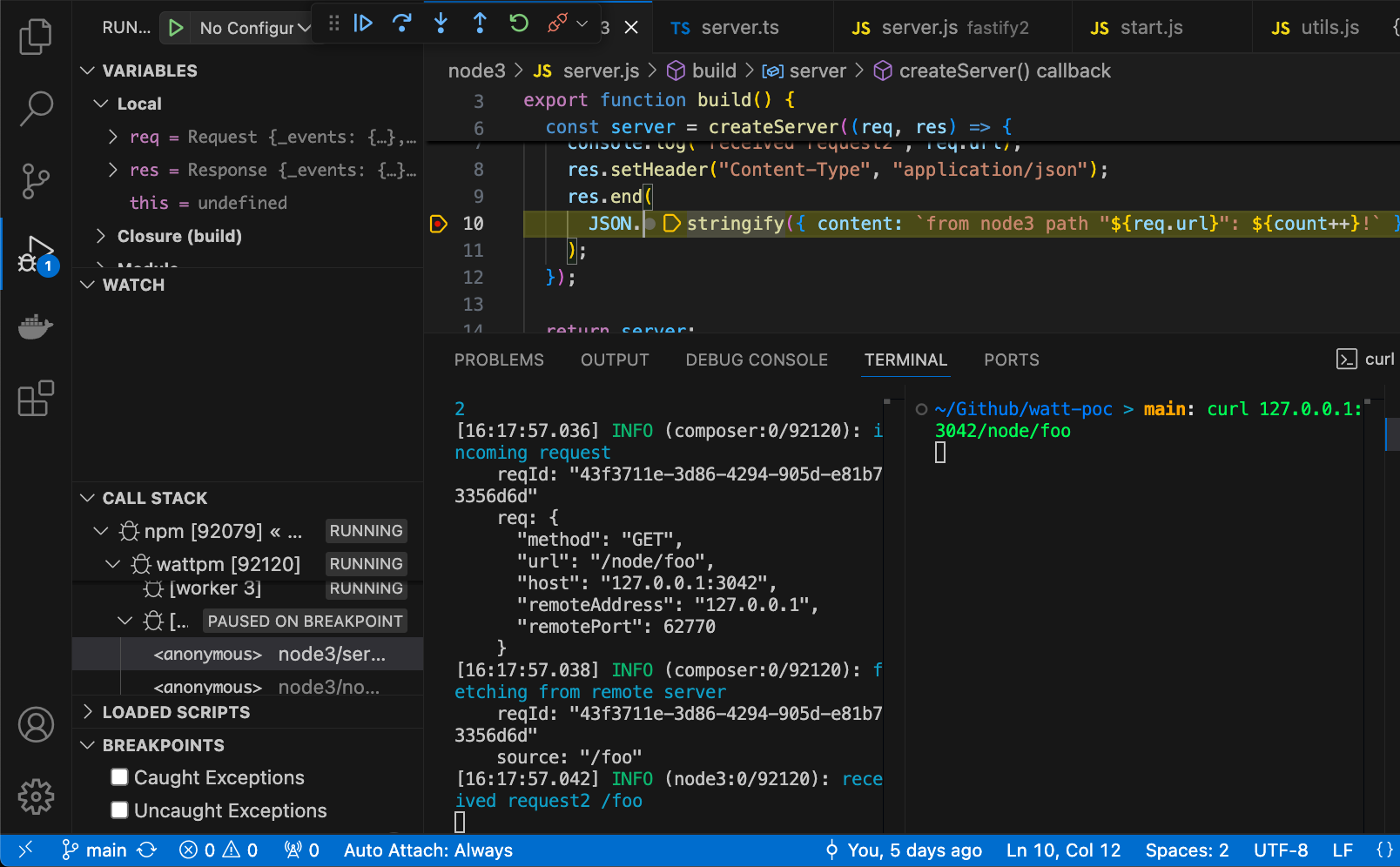Click the synchronize changes icon in status bar
1400x867 pixels.
click(x=147, y=850)
